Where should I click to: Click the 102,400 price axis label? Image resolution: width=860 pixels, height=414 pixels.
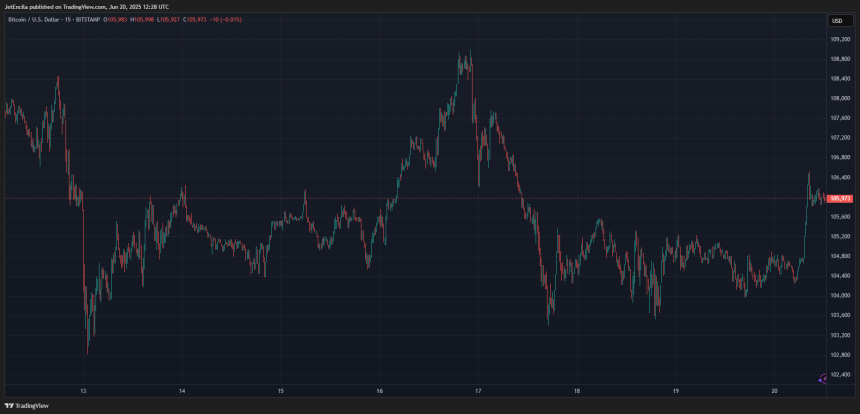[838, 374]
